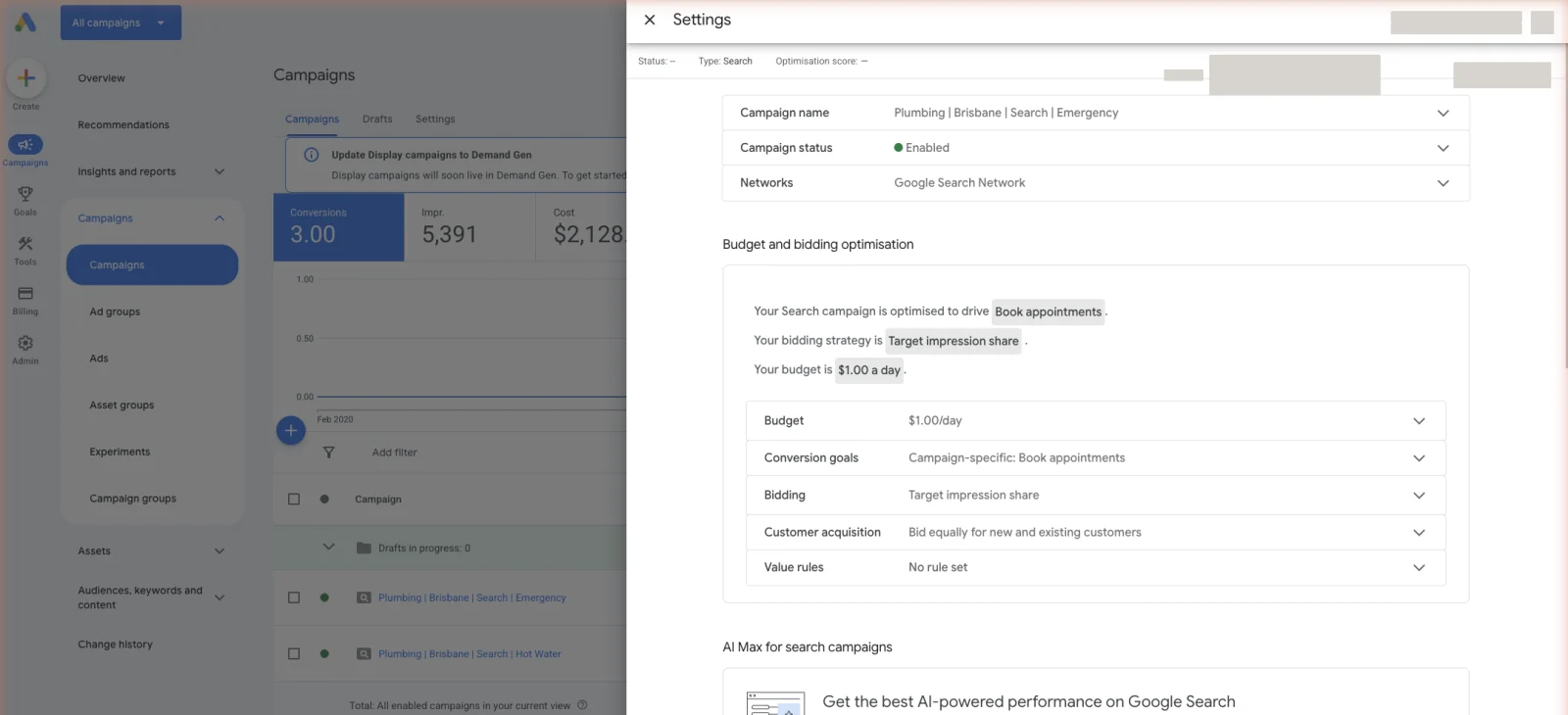The width and height of the screenshot is (1568, 715).
Task: Click the $1.00 a day budget chip
Action: coord(869,370)
